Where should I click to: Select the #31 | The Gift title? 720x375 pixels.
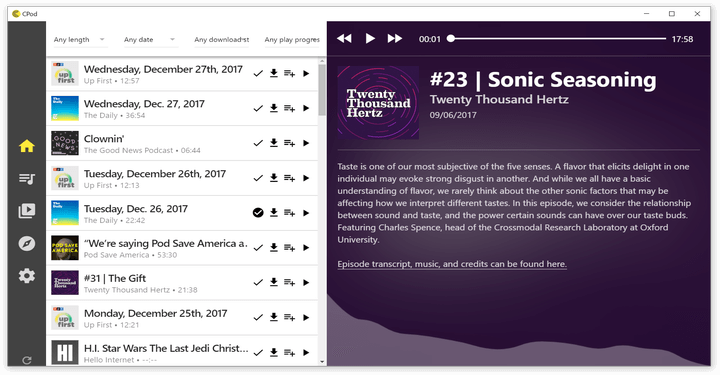115,278
